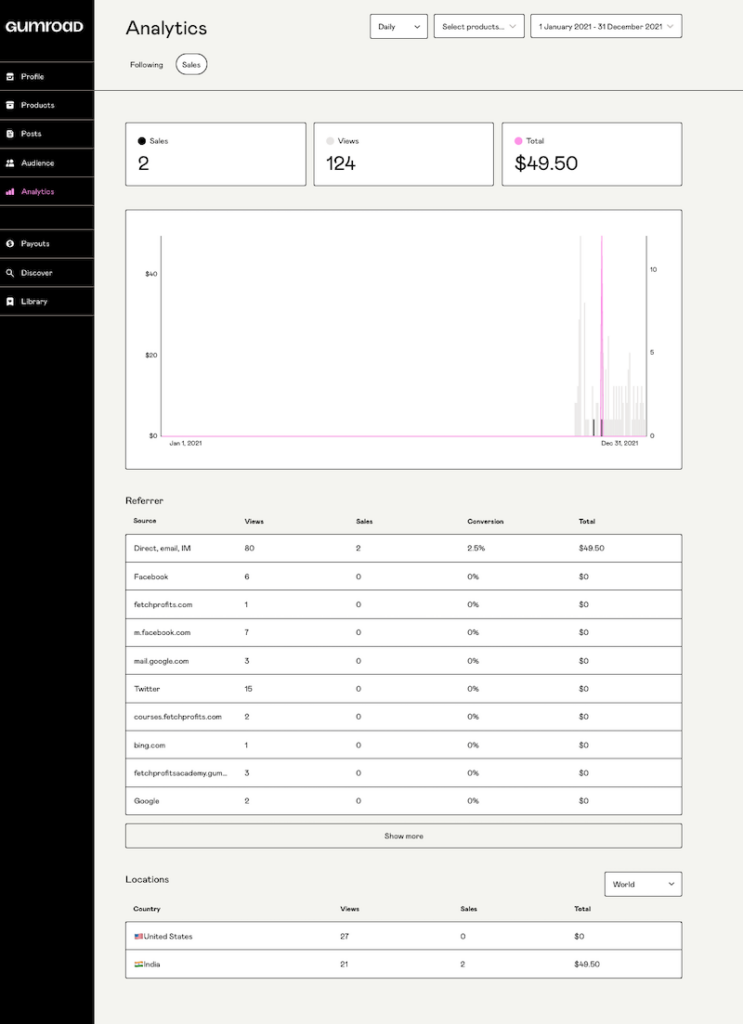Open the Posts section
Viewport: 743px width, 1024px height.
(x=47, y=134)
